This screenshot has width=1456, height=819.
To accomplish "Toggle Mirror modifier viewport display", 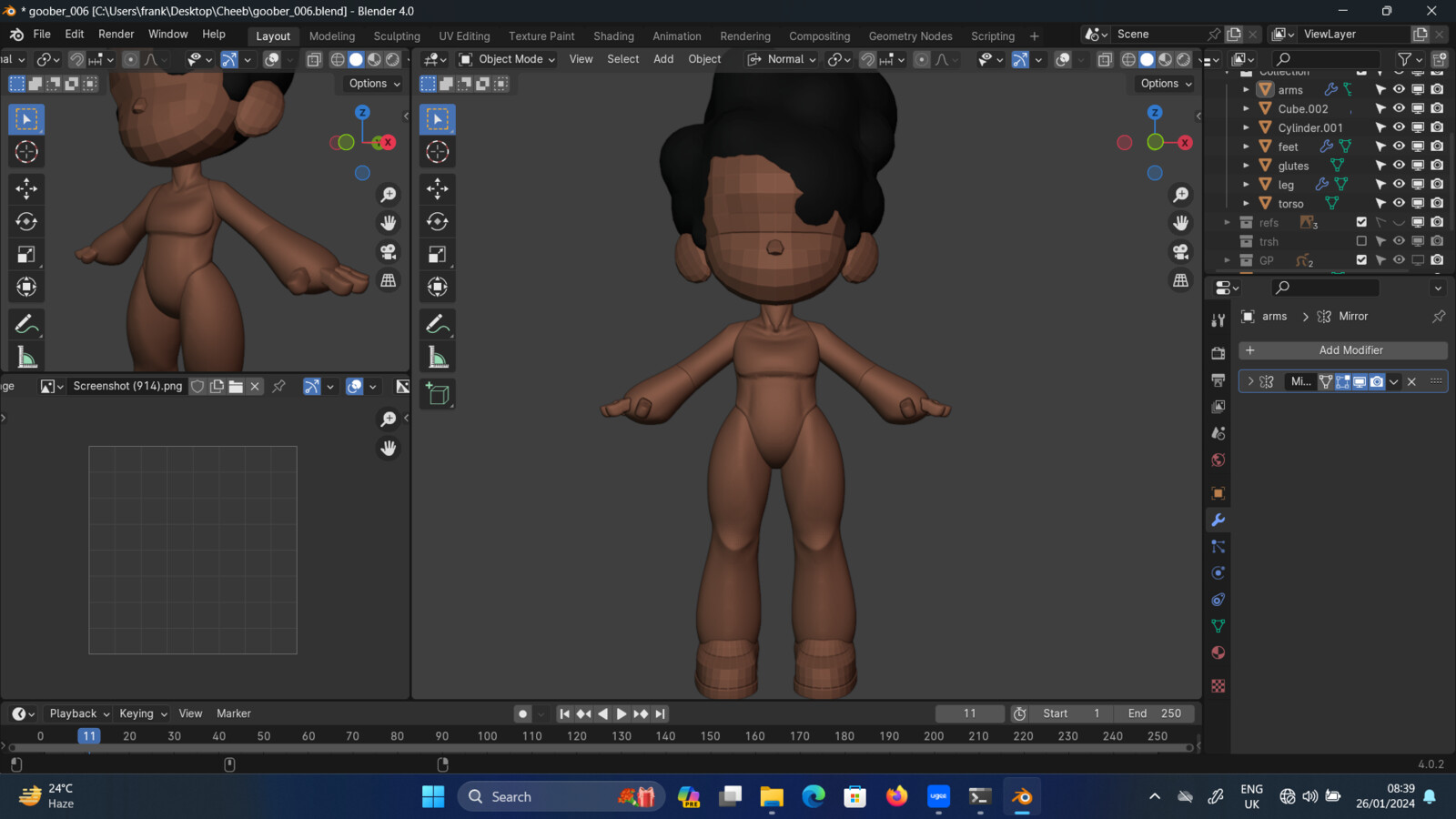I will click(x=1360, y=382).
